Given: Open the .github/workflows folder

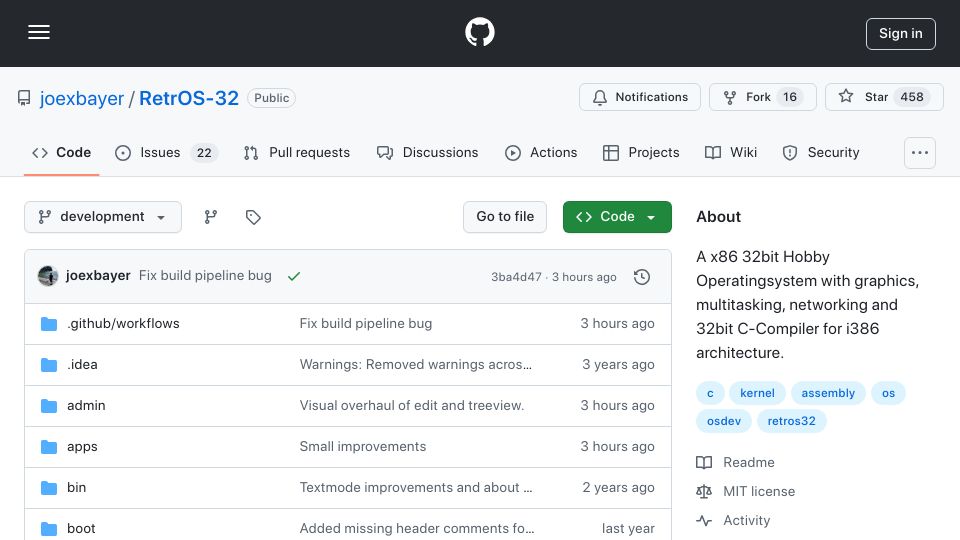Looking at the screenshot, I should [x=123, y=323].
